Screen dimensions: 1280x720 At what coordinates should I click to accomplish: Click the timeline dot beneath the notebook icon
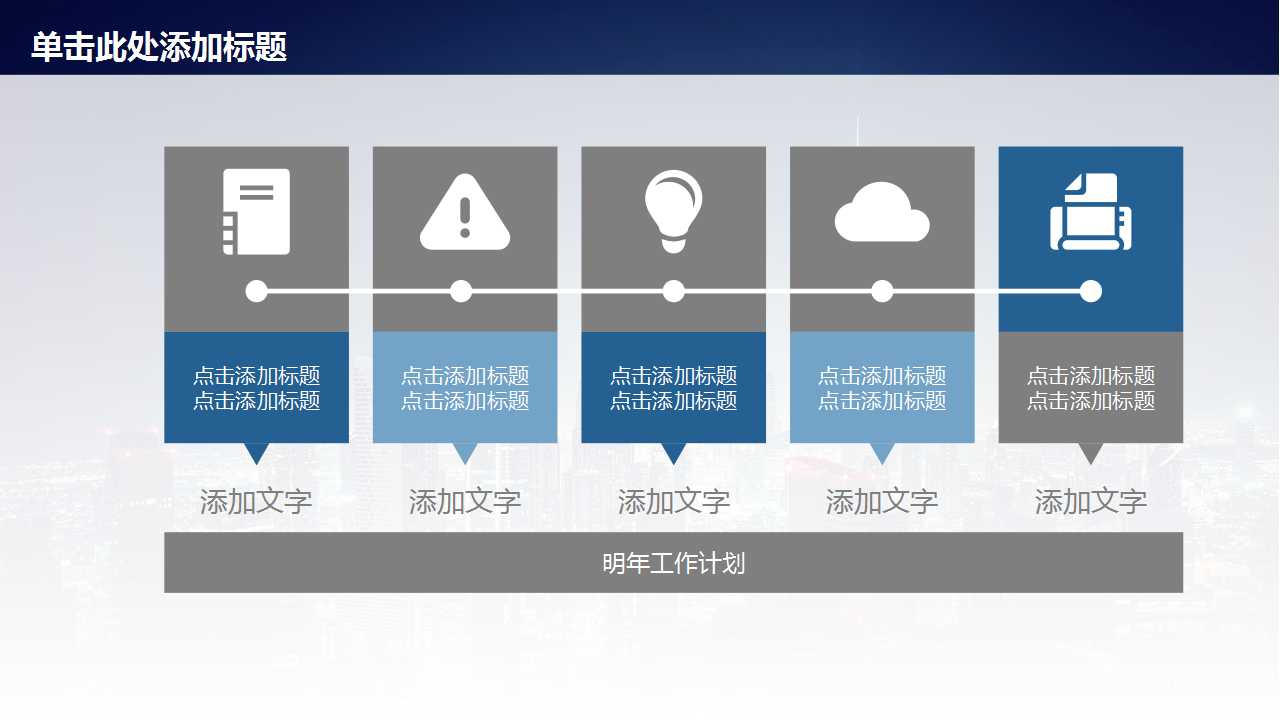coord(257,291)
